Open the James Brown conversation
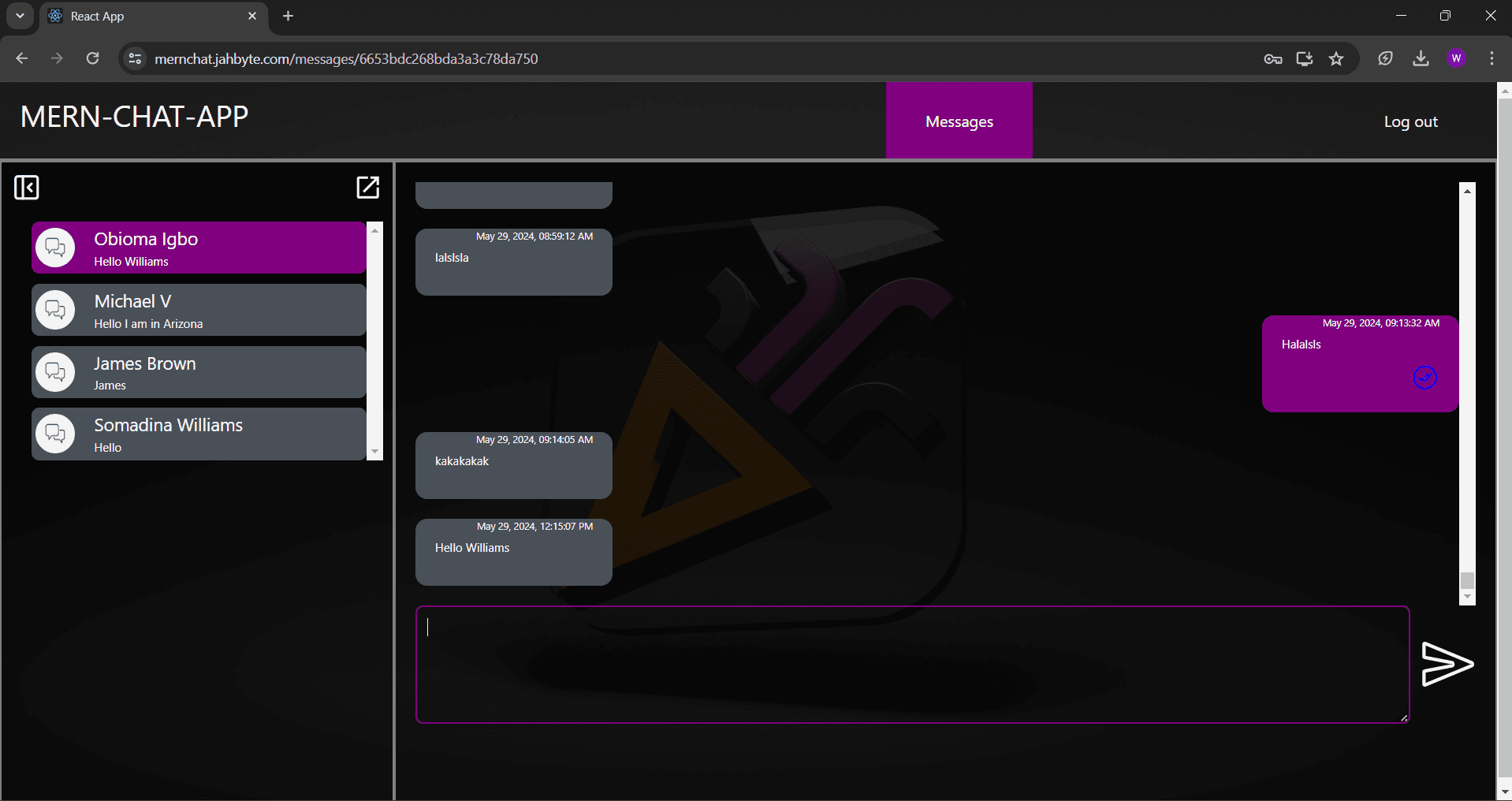Viewport: 1512px width, 801px height. (199, 371)
